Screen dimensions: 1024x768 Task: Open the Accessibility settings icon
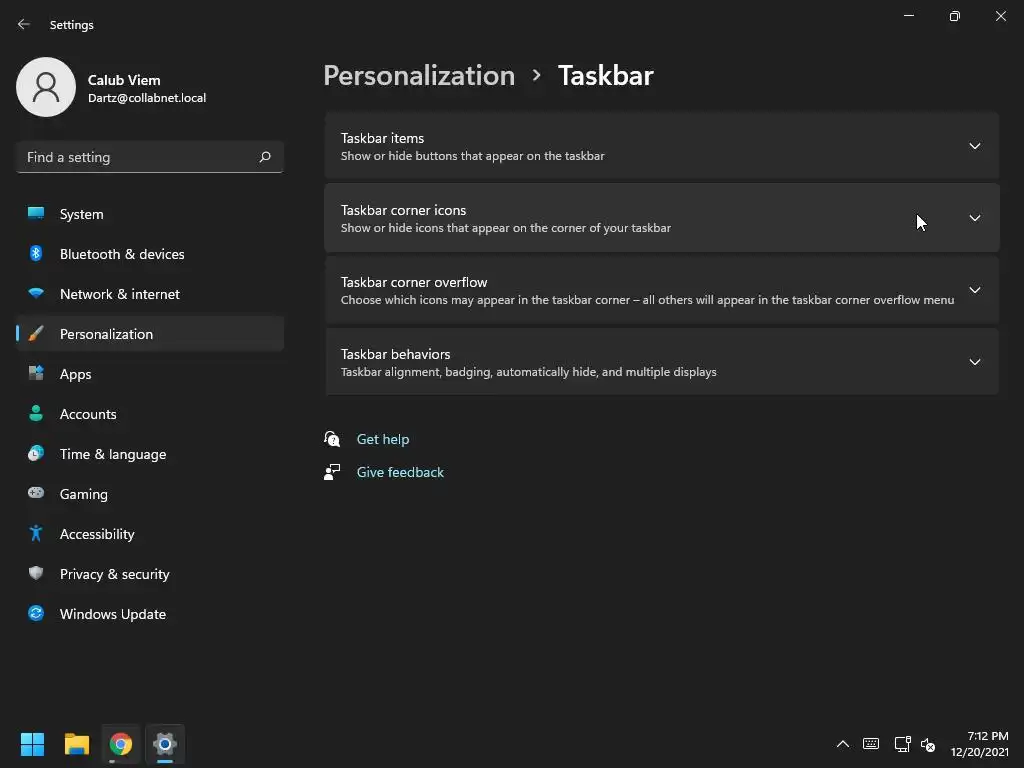point(36,534)
